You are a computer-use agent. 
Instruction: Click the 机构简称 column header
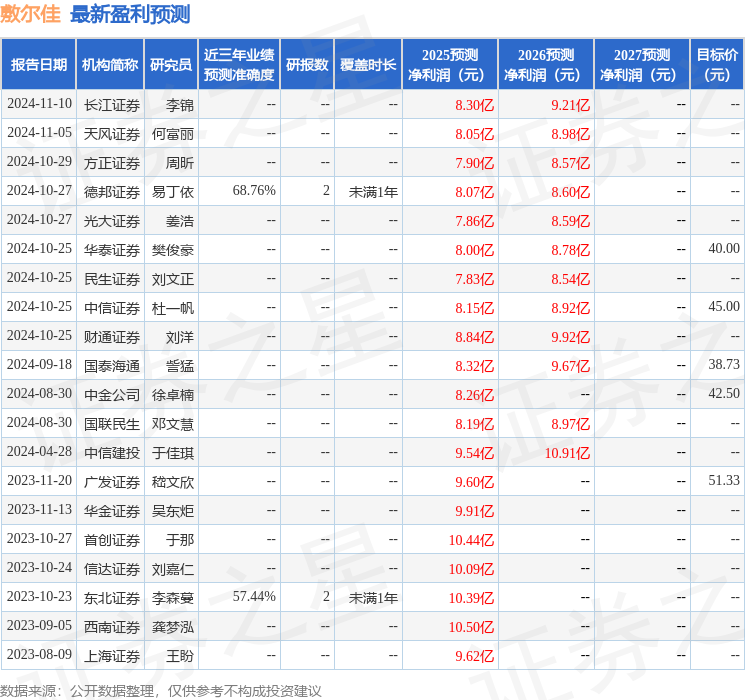click(110, 65)
